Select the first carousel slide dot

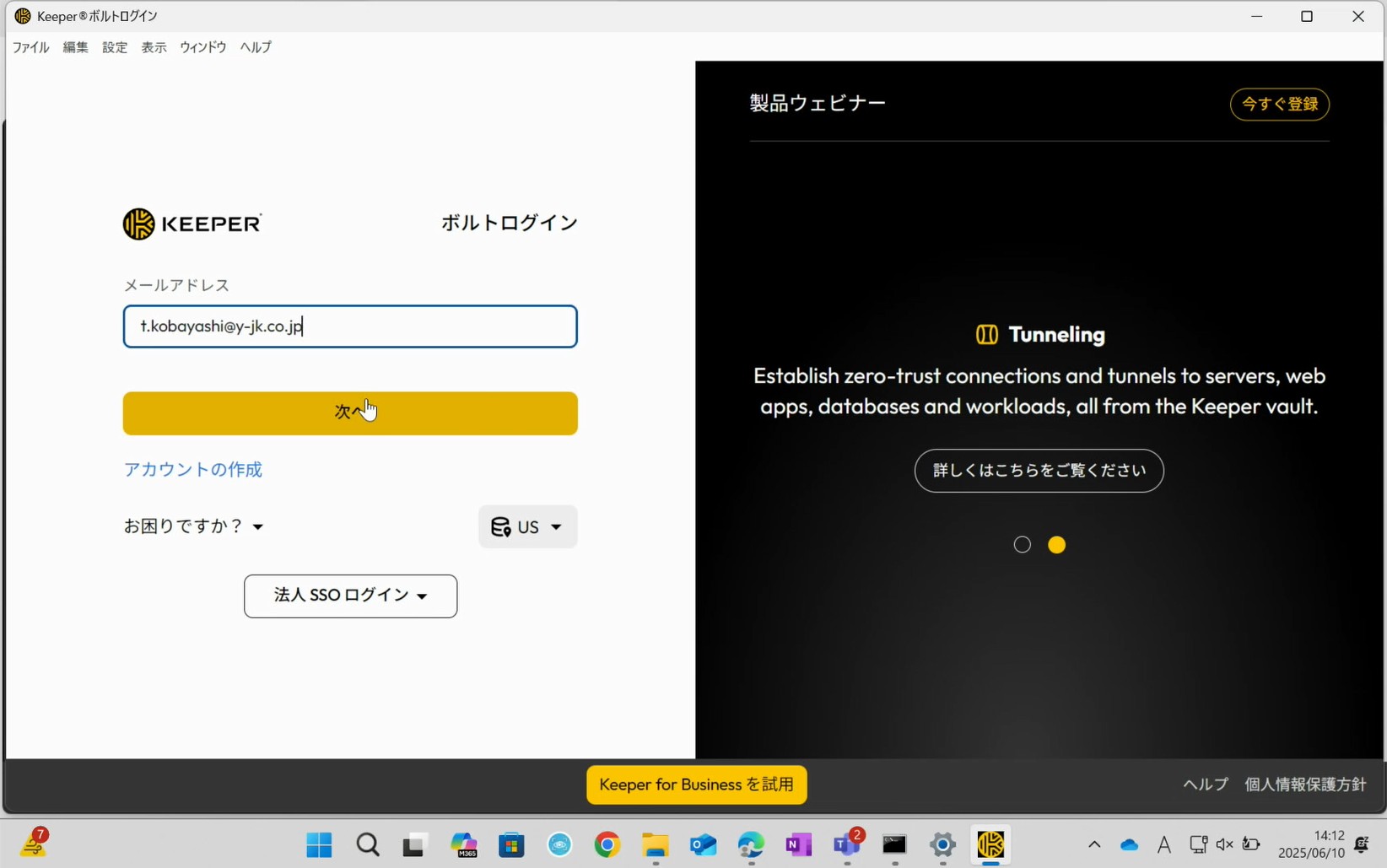[1022, 545]
